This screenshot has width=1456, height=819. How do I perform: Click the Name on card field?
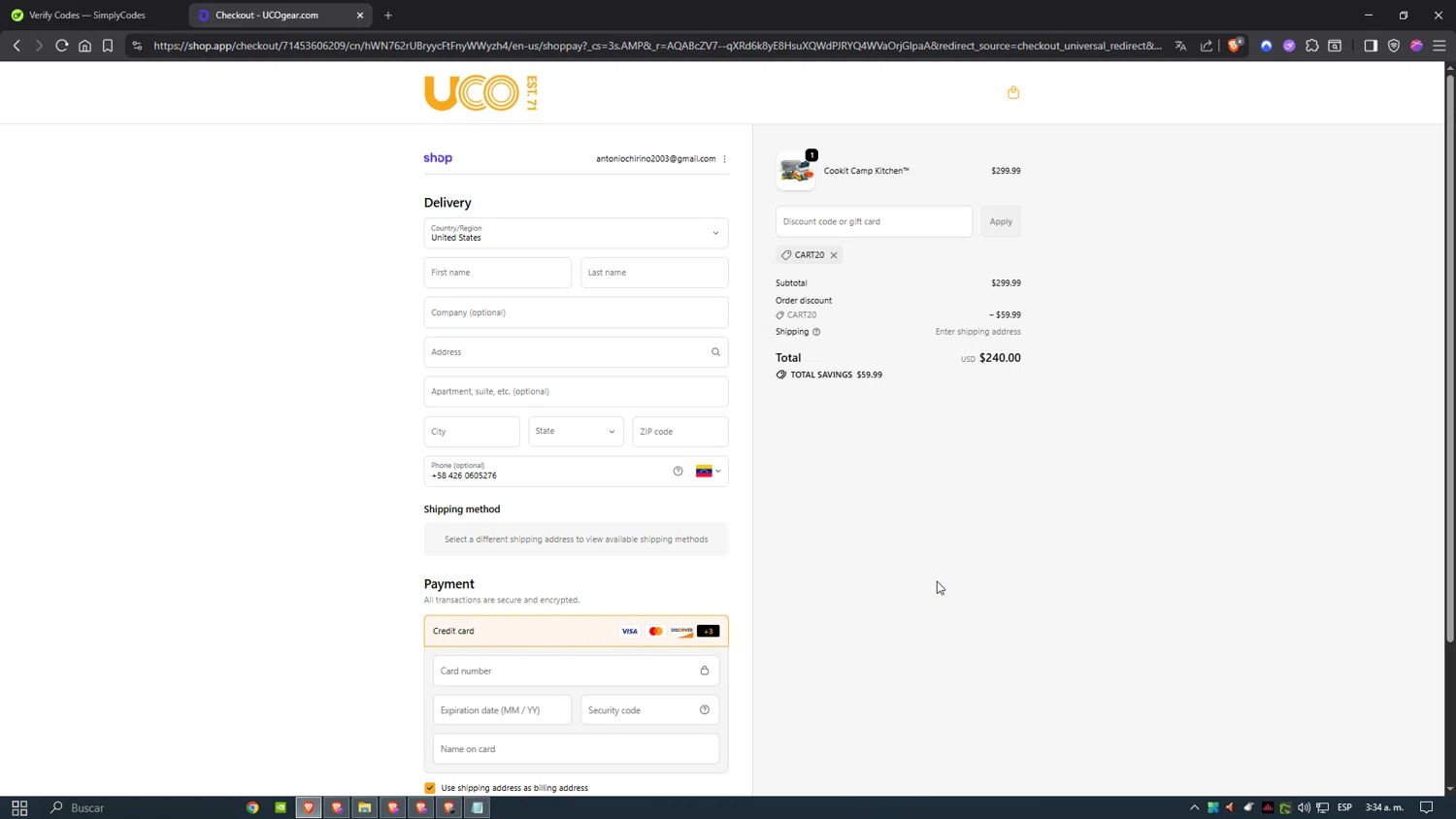pos(576,749)
